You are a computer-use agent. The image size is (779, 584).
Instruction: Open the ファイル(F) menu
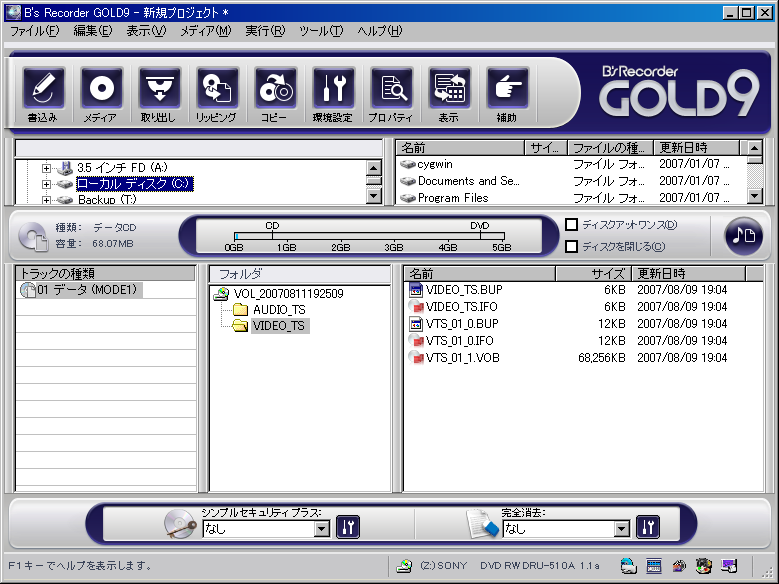point(35,31)
